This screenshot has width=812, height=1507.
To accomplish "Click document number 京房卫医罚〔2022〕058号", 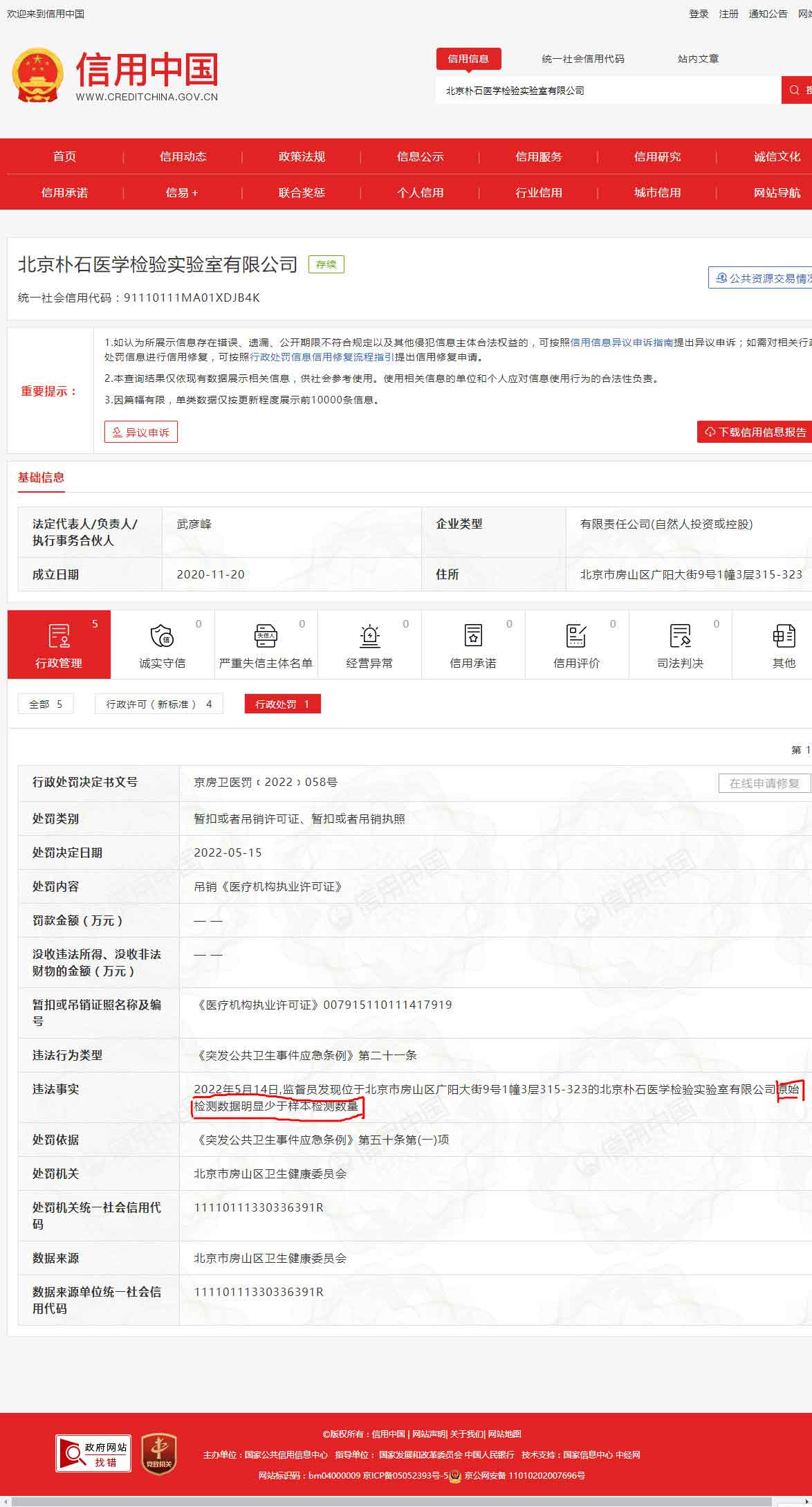I will 266,782.
